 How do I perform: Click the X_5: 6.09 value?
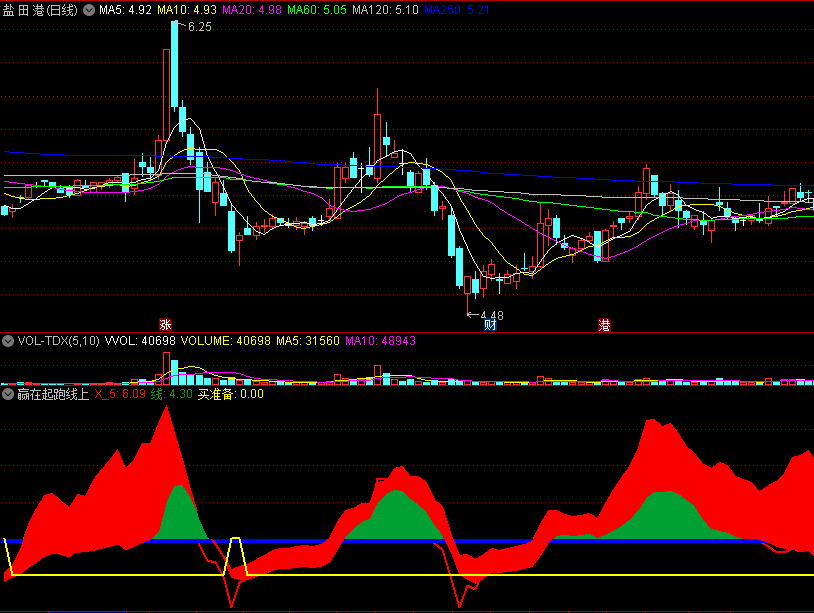(x=120, y=394)
